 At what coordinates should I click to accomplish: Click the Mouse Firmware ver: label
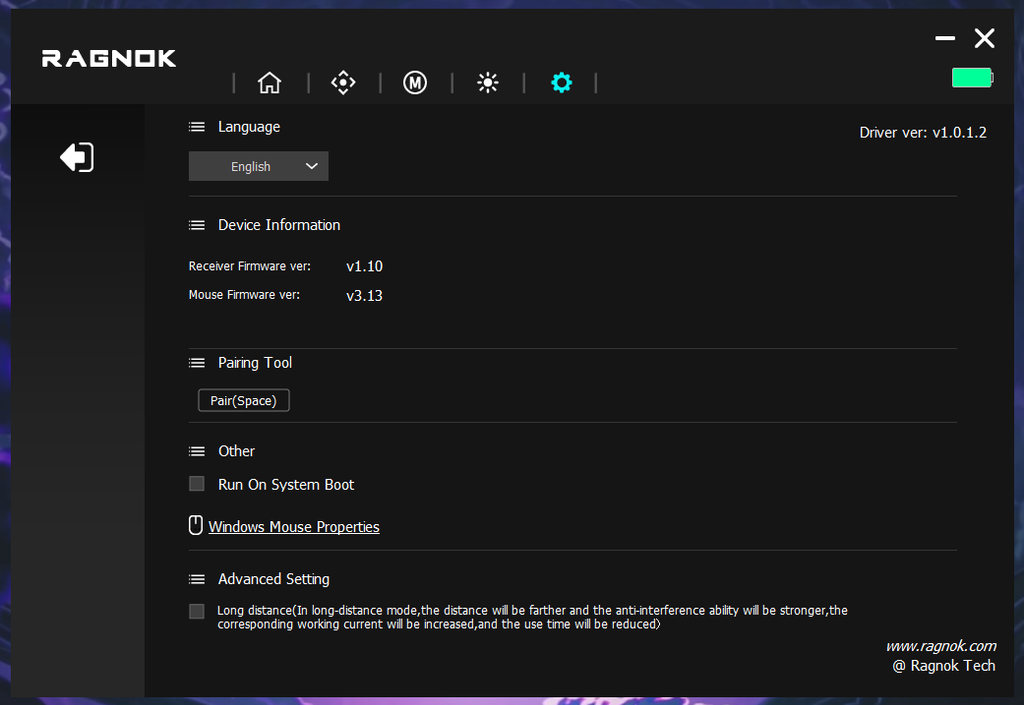point(244,295)
